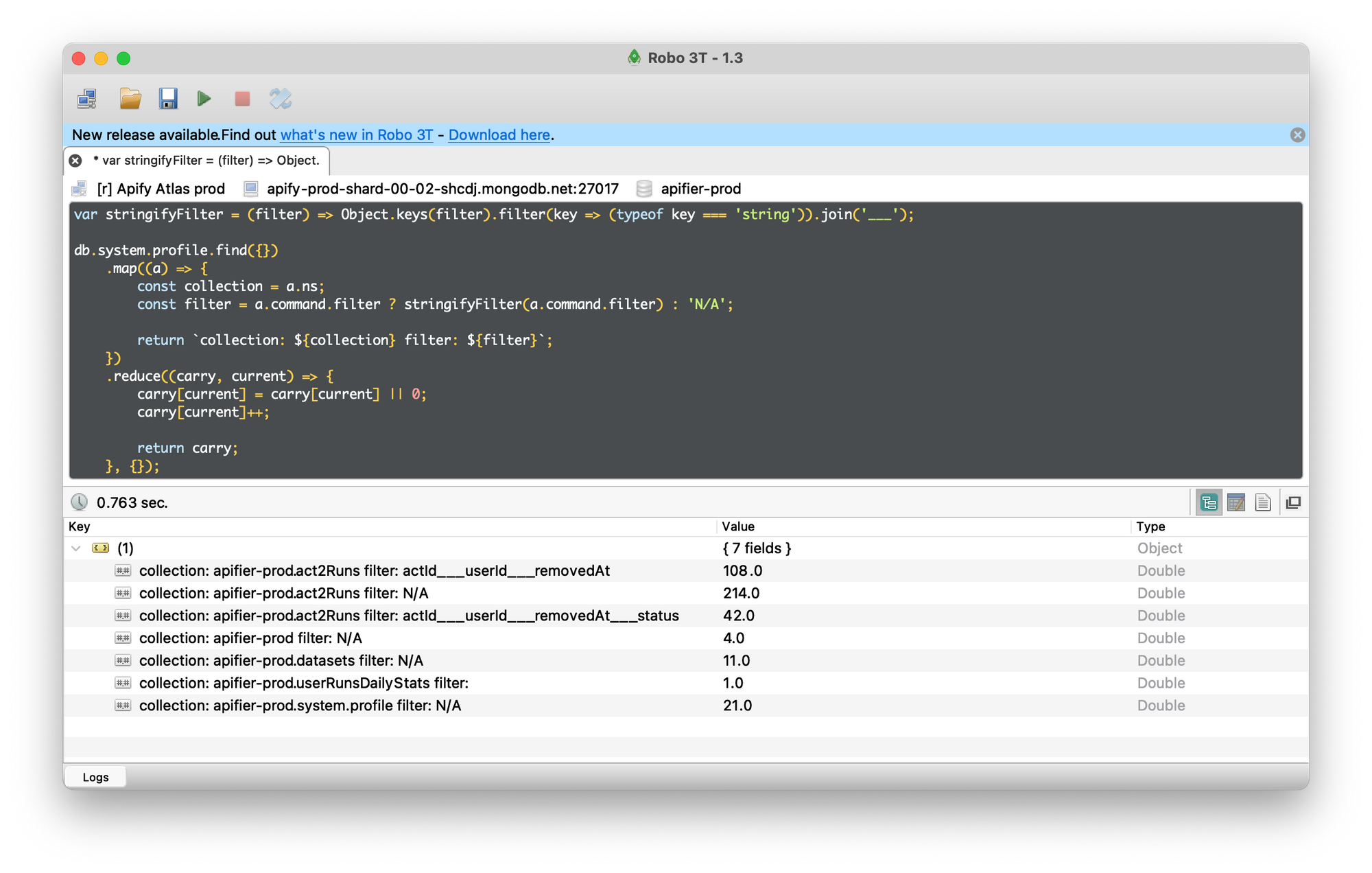Switch results to table view mode

1235,502
